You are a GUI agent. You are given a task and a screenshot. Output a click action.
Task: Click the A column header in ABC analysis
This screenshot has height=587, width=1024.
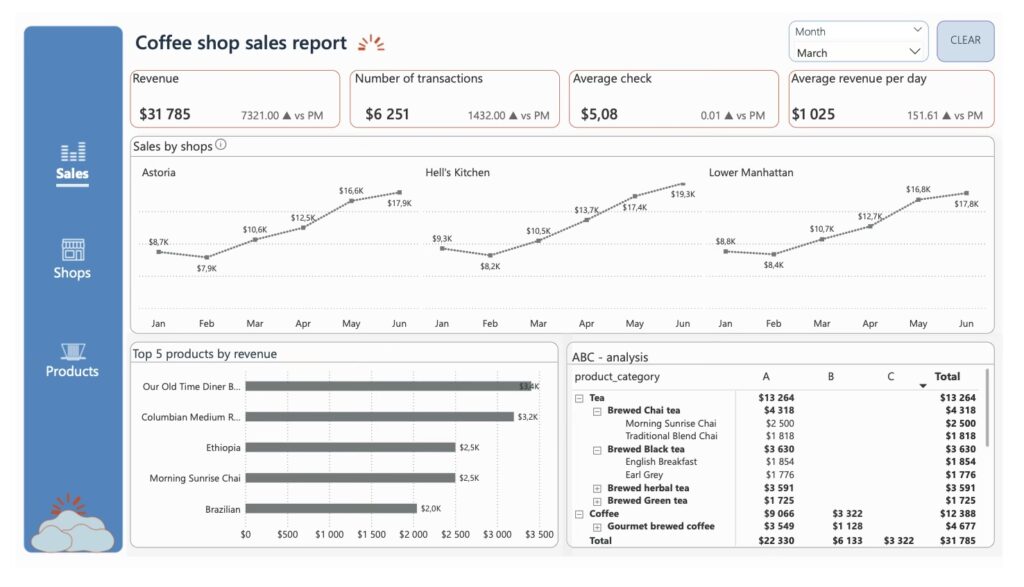(x=766, y=377)
